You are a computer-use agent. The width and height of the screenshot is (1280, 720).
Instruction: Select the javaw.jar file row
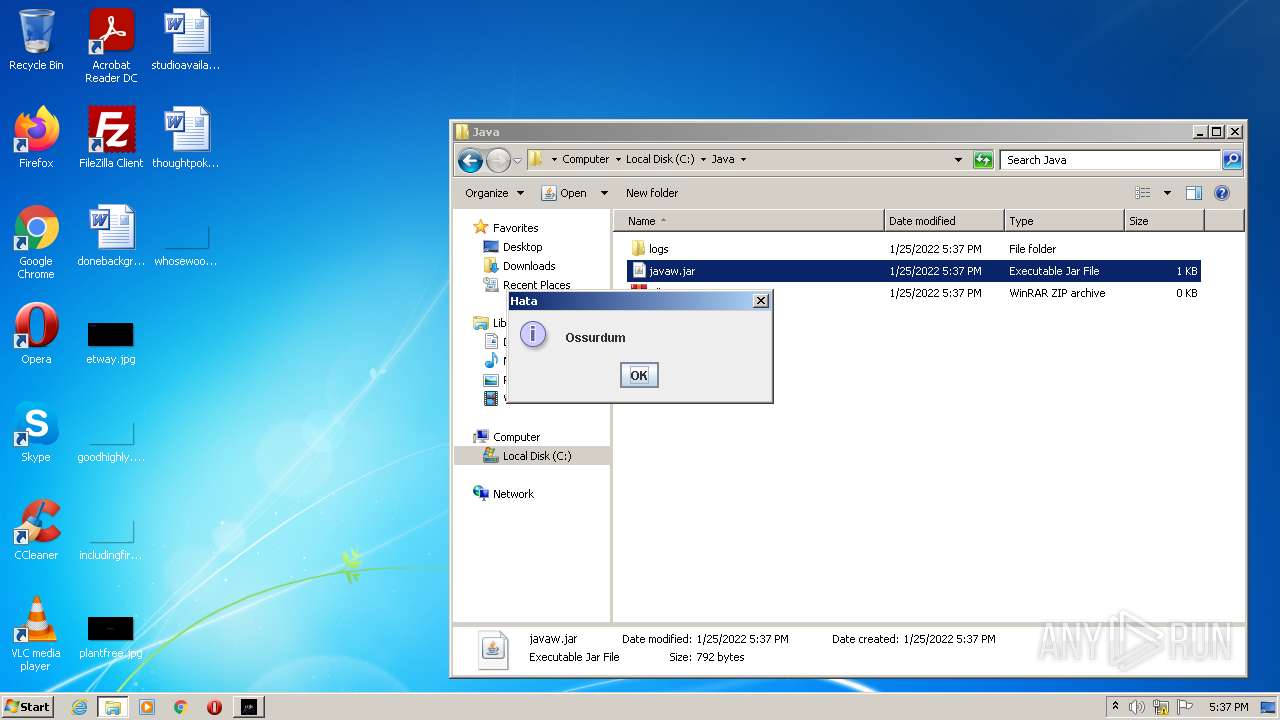(913, 271)
